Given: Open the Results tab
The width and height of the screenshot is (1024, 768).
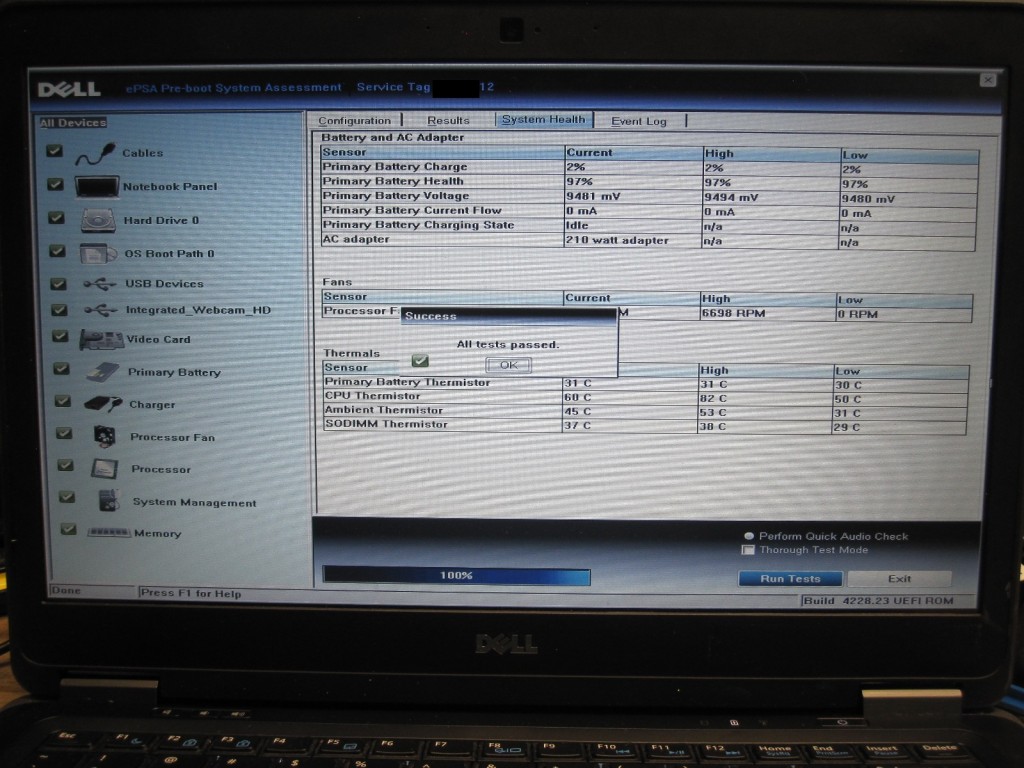Looking at the screenshot, I should 449,121.
